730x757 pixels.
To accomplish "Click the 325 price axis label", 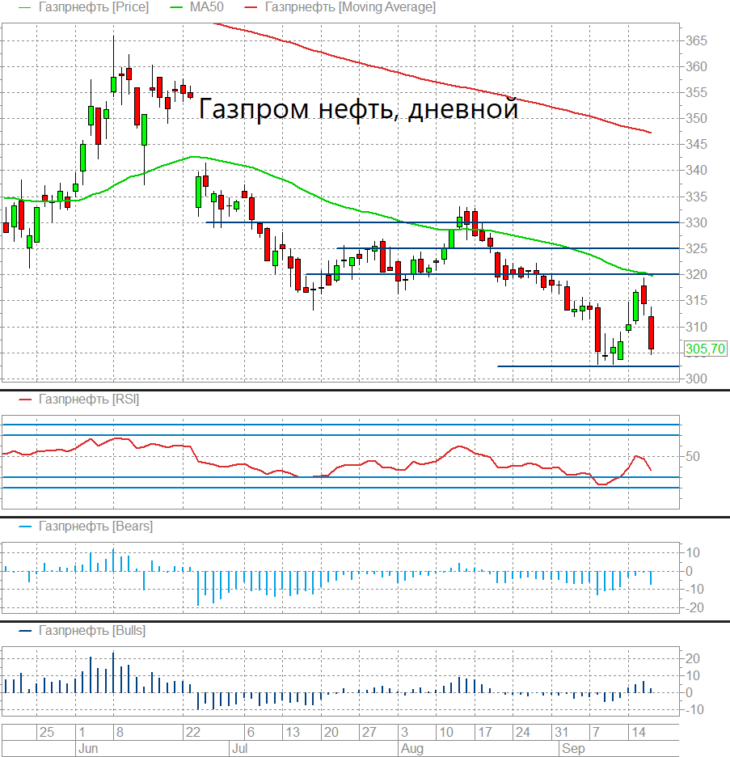I will click(696, 249).
